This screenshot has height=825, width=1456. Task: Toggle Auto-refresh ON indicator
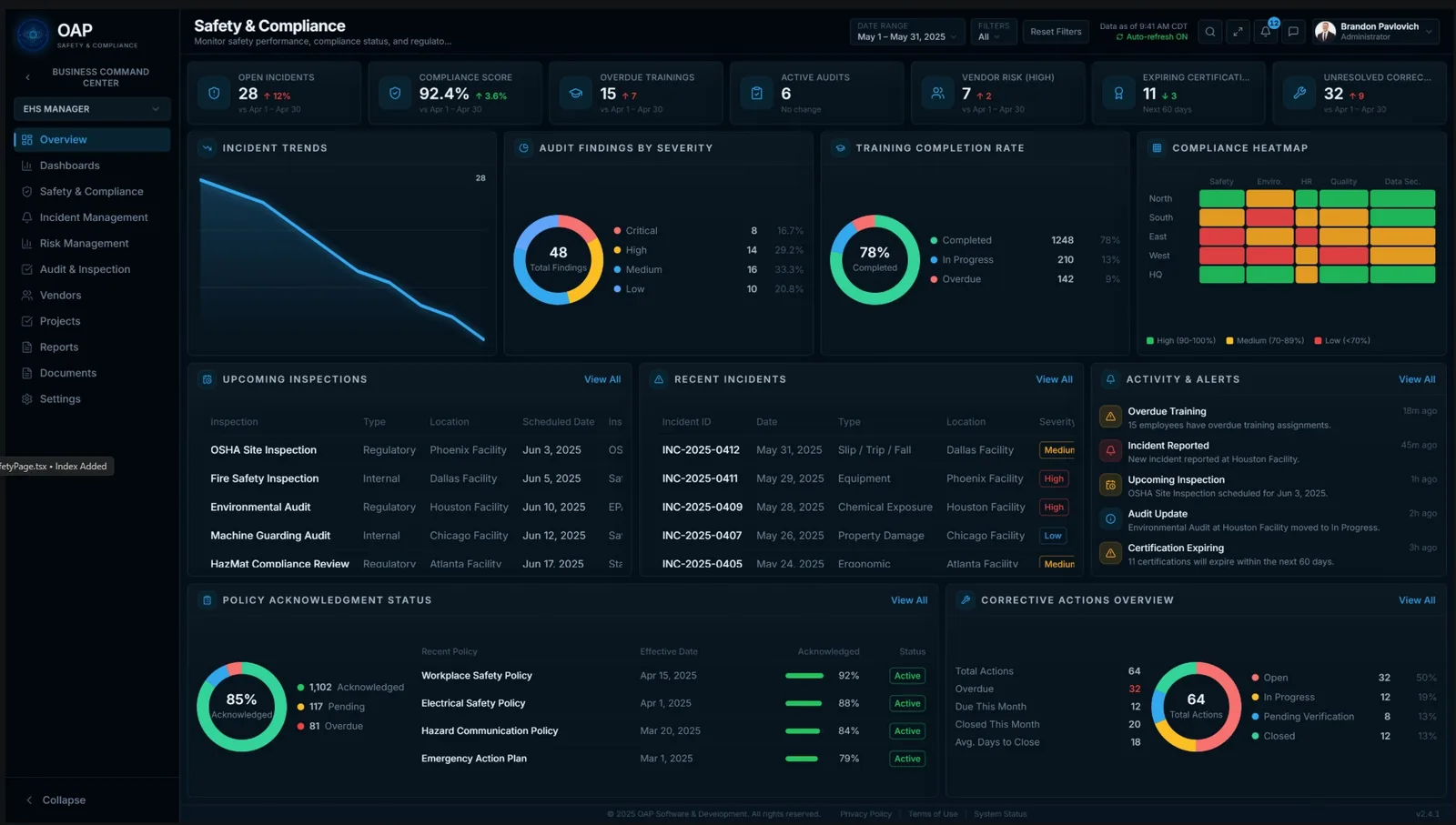point(1152,37)
